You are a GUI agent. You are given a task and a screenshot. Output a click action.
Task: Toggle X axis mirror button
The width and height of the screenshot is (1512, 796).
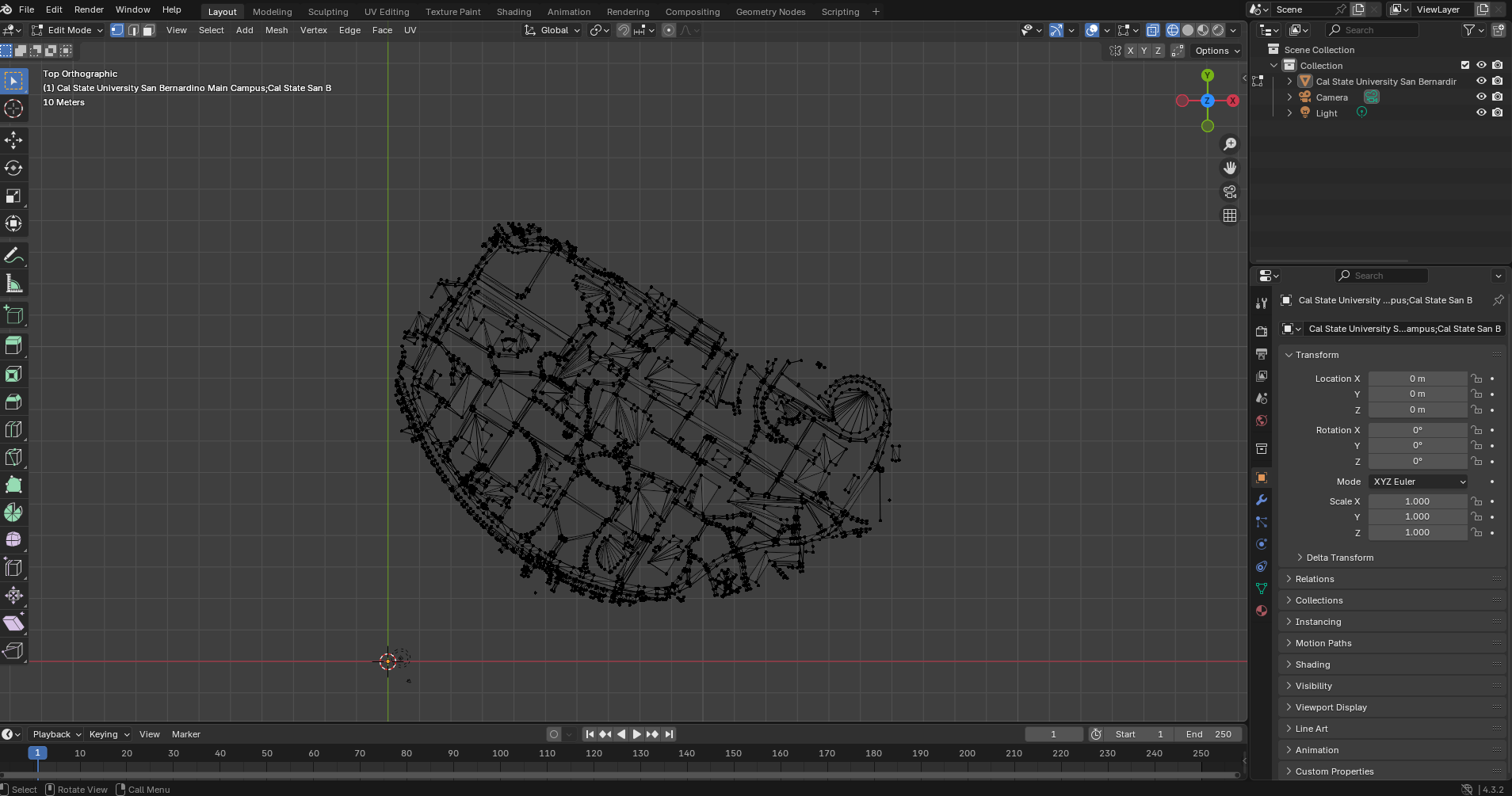click(x=1131, y=51)
